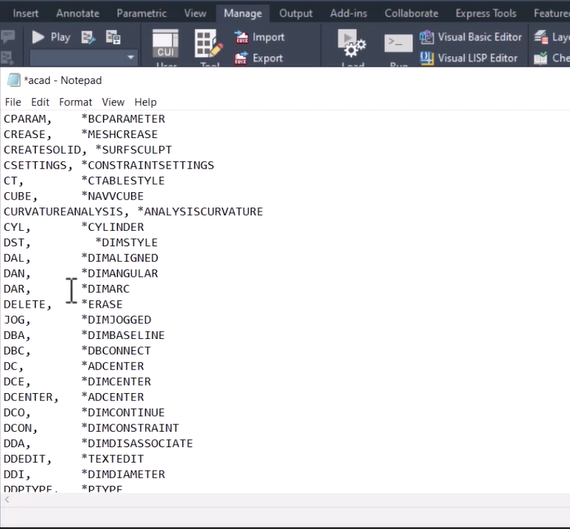Viewport: 570px width, 529px height.
Task: Click the Play action macro icon
Action: 38,37
